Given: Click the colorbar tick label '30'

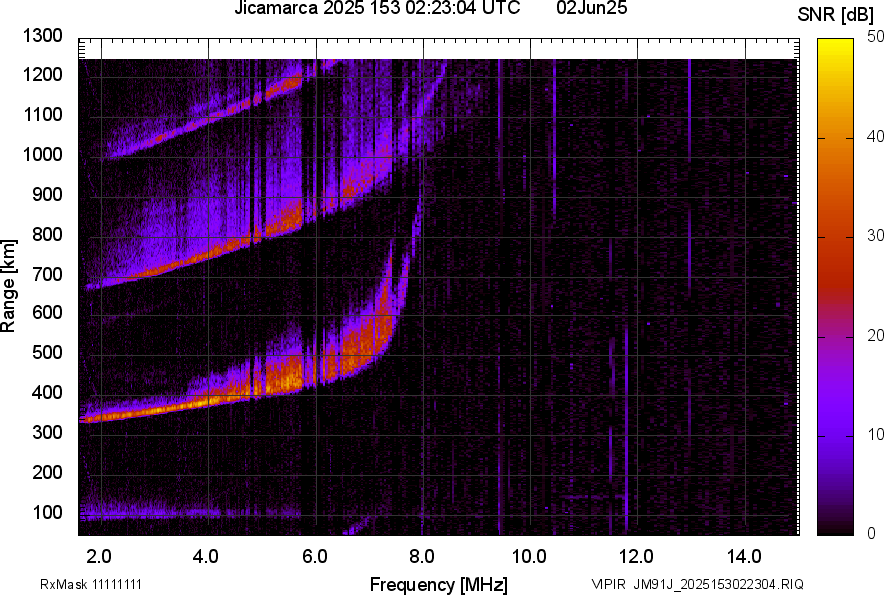Looking at the screenshot, I should tap(876, 236).
